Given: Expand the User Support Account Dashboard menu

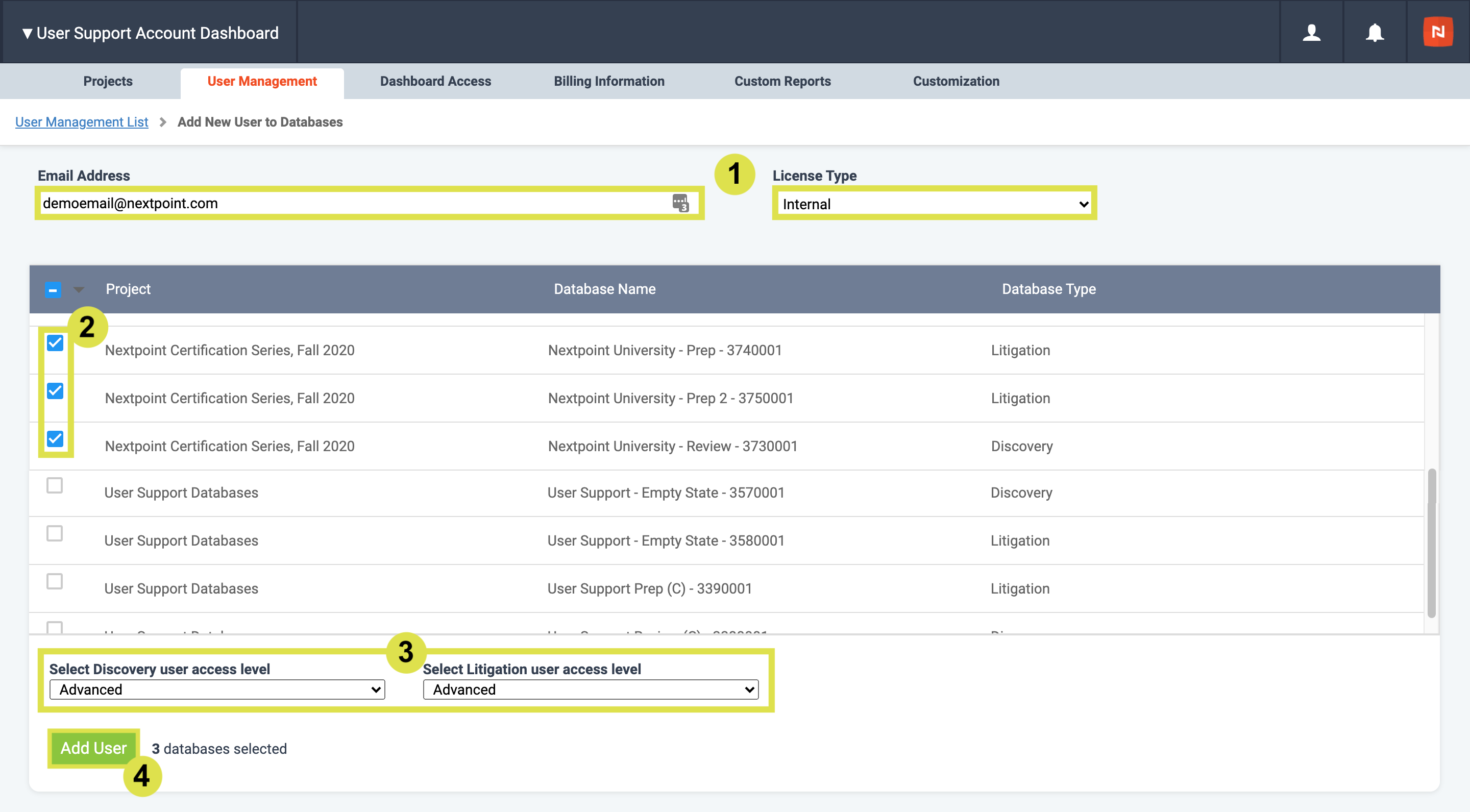Looking at the screenshot, I should [150, 33].
